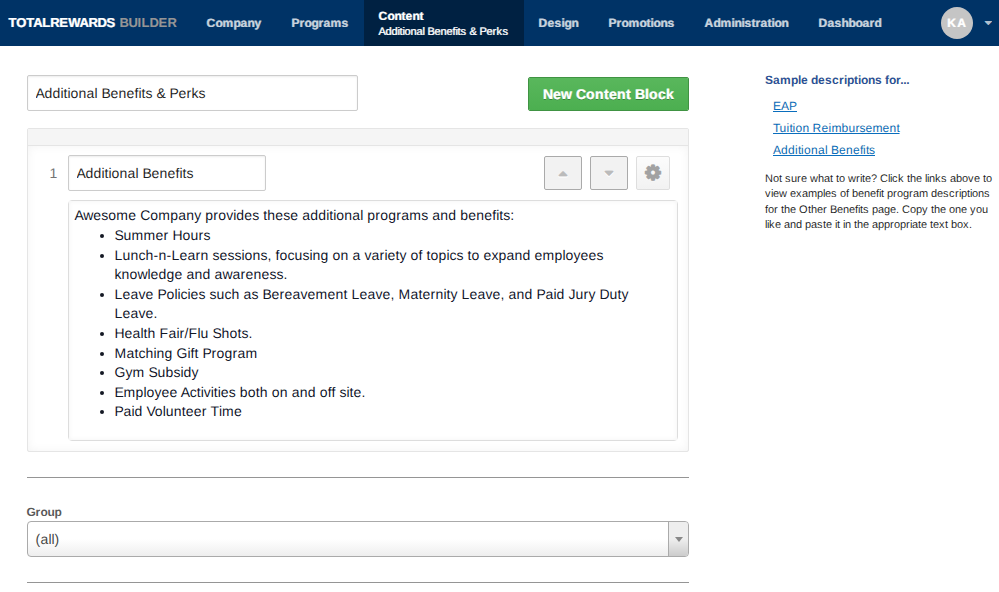The image size is (999, 592).
Task: Navigate to Dashboard
Action: (x=850, y=23)
